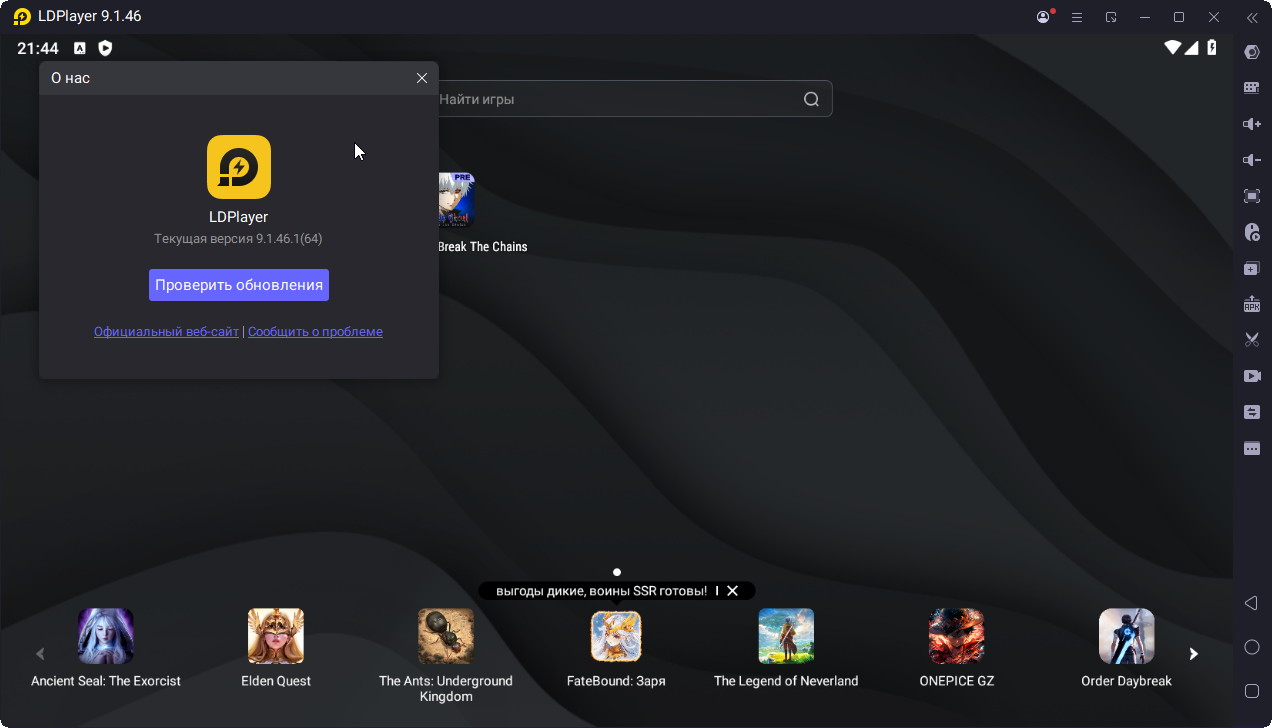
Task: Click the LDPlayer logo in the about dialog
Action: pyautogui.click(x=239, y=167)
